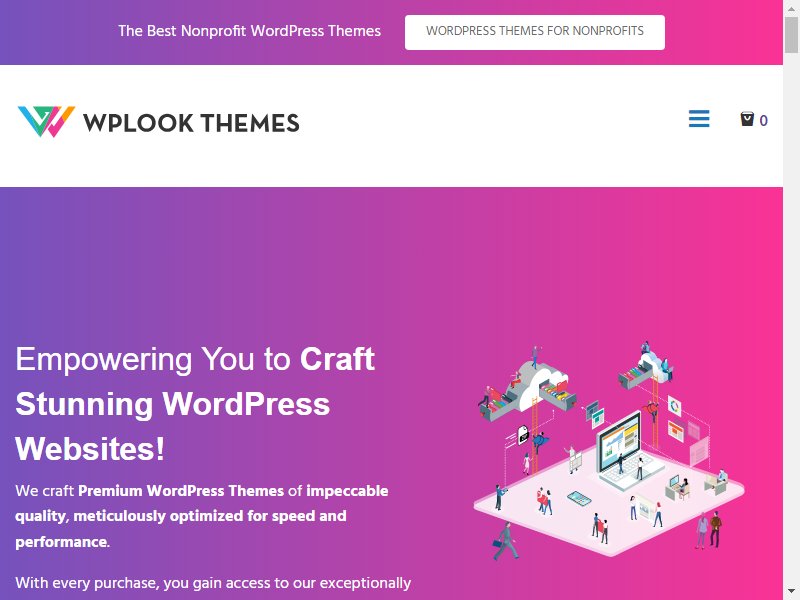Click the WPLook Themes logo
The height and width of the screenshot is (600, 800).
[x=158, y=121]
